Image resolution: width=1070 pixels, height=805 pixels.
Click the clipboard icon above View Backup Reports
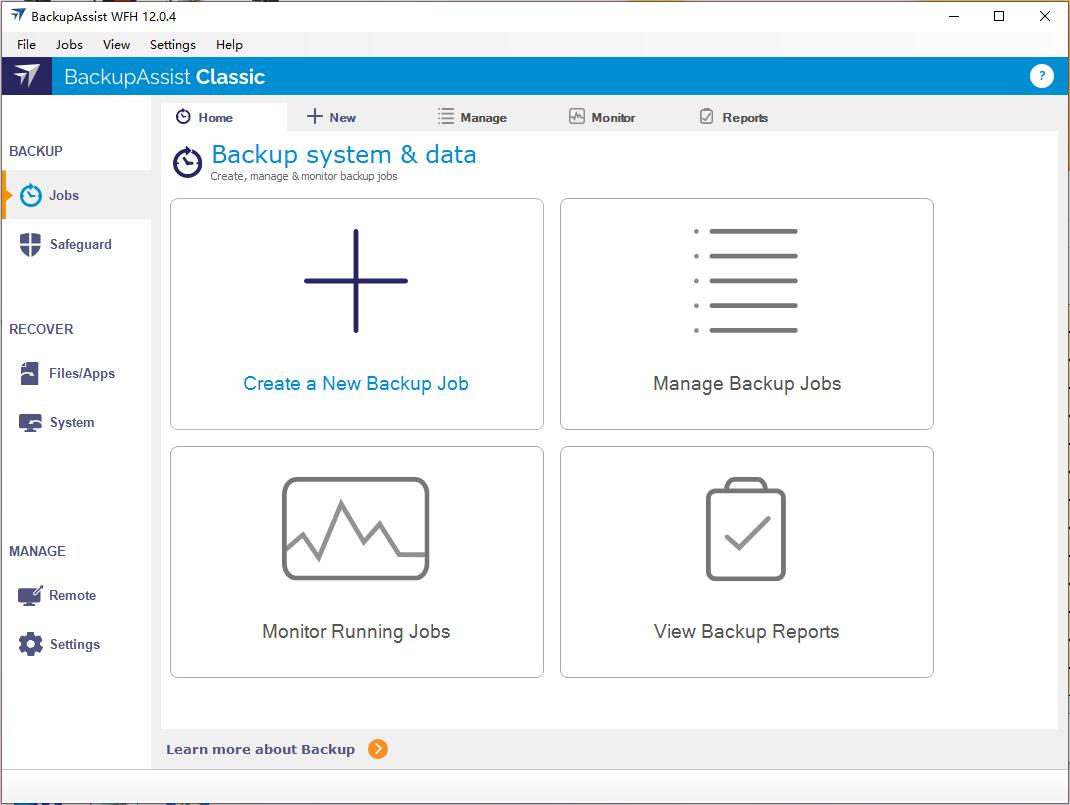[x=746, y=529]
